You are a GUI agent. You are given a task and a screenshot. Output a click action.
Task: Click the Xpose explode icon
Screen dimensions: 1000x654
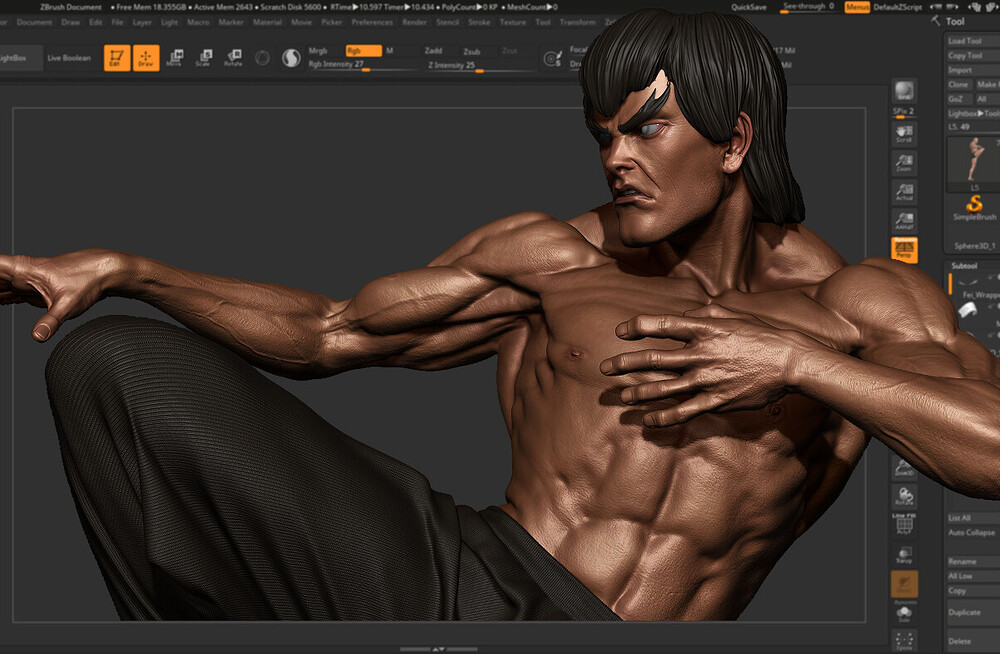[904, 641]
